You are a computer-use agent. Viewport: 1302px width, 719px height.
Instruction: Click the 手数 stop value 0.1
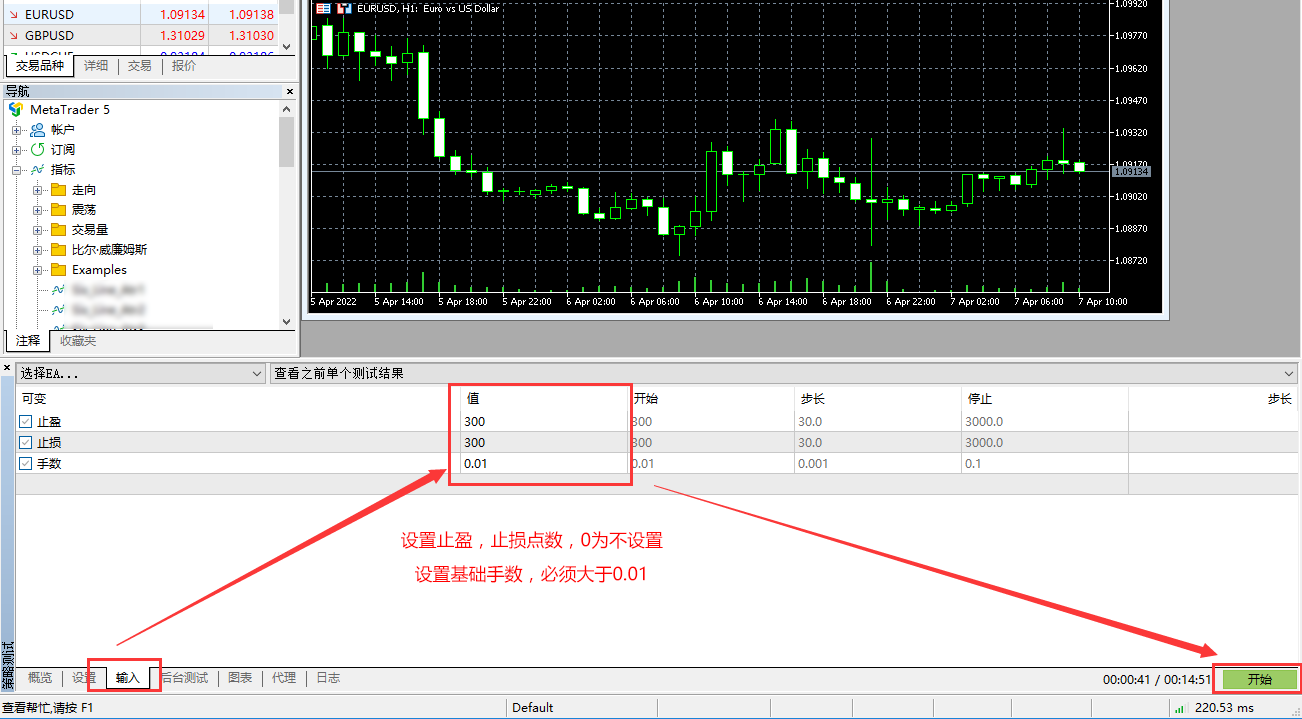pos(973,463)
